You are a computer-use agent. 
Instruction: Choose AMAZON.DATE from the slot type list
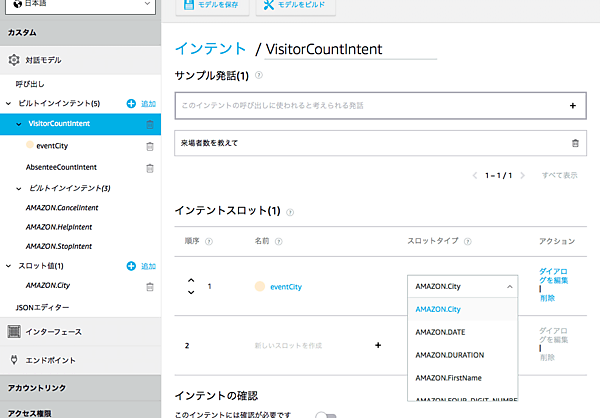(439, 332)
